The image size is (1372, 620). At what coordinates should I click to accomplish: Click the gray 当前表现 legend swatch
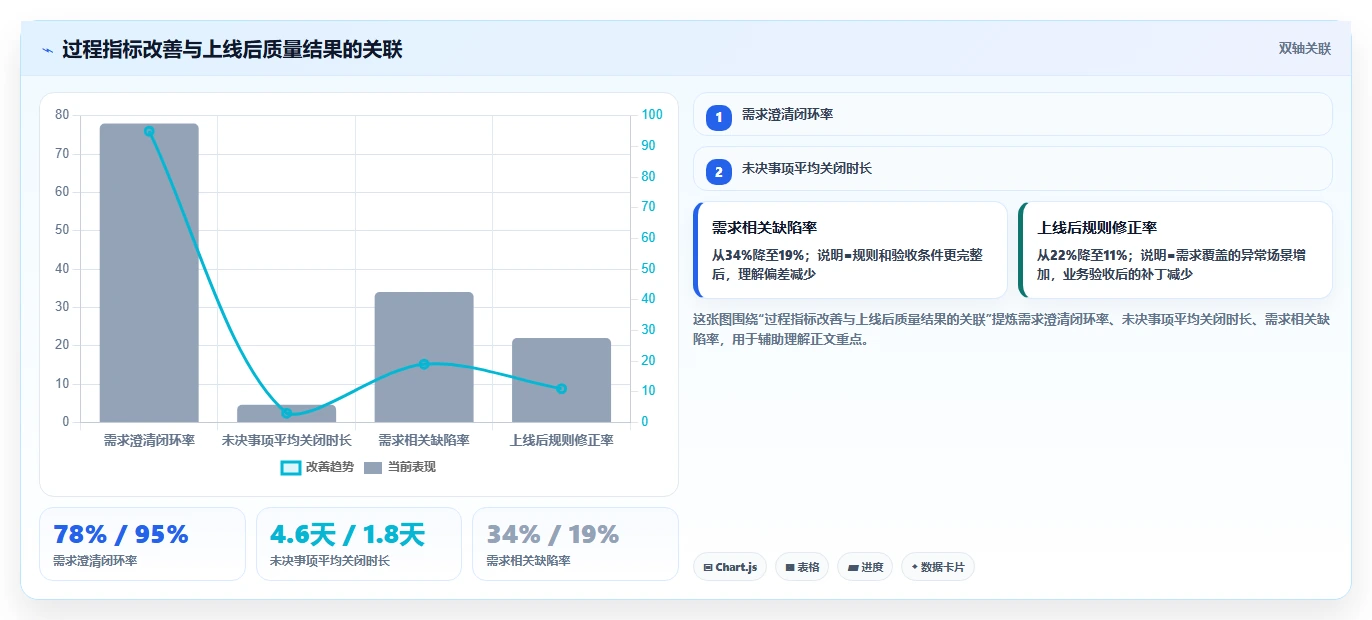pyautogui.click(x=373, y=468)
